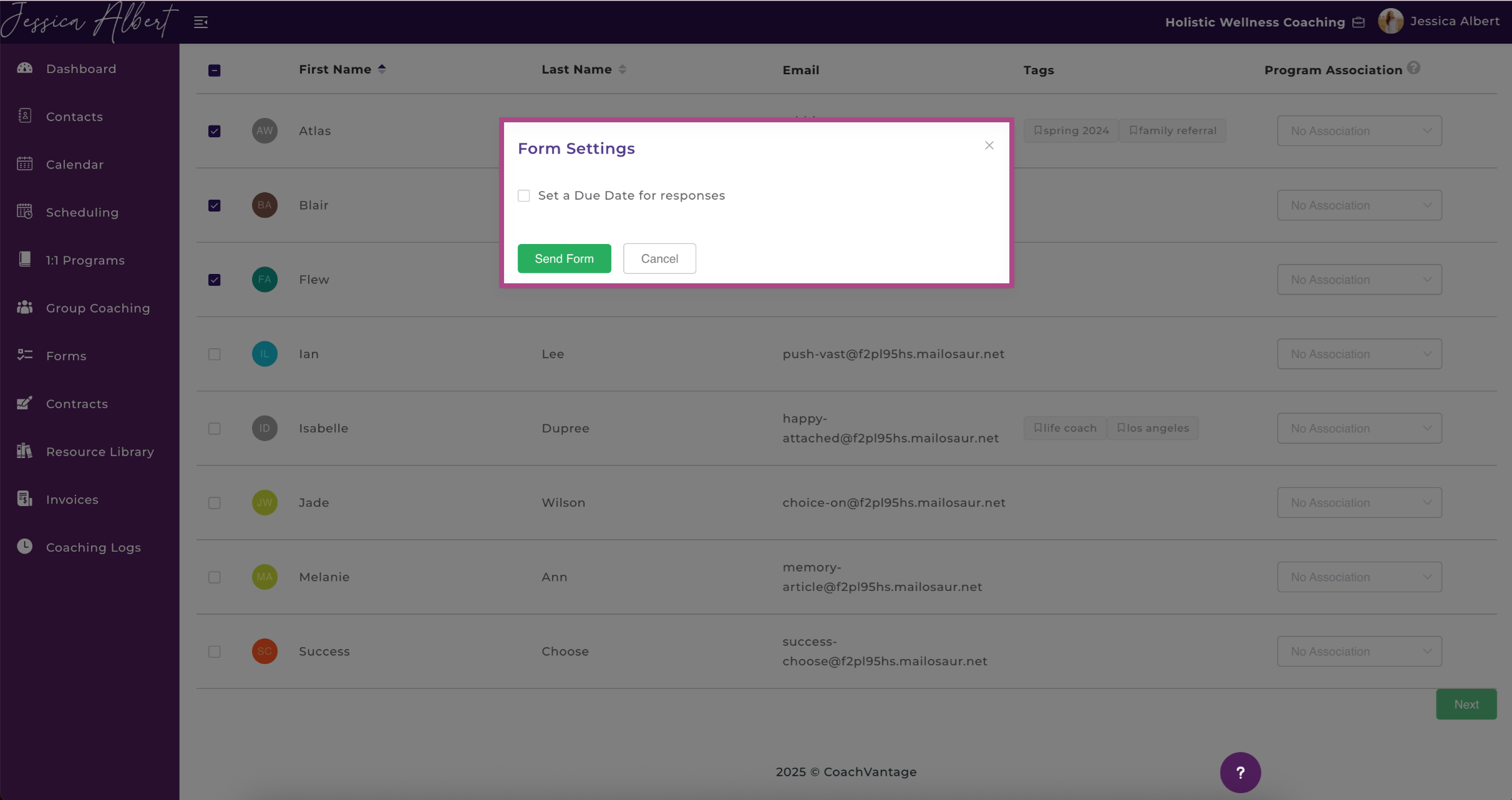
Task: Open Invoices from the sidebar menu
Action: coord(72,499)
